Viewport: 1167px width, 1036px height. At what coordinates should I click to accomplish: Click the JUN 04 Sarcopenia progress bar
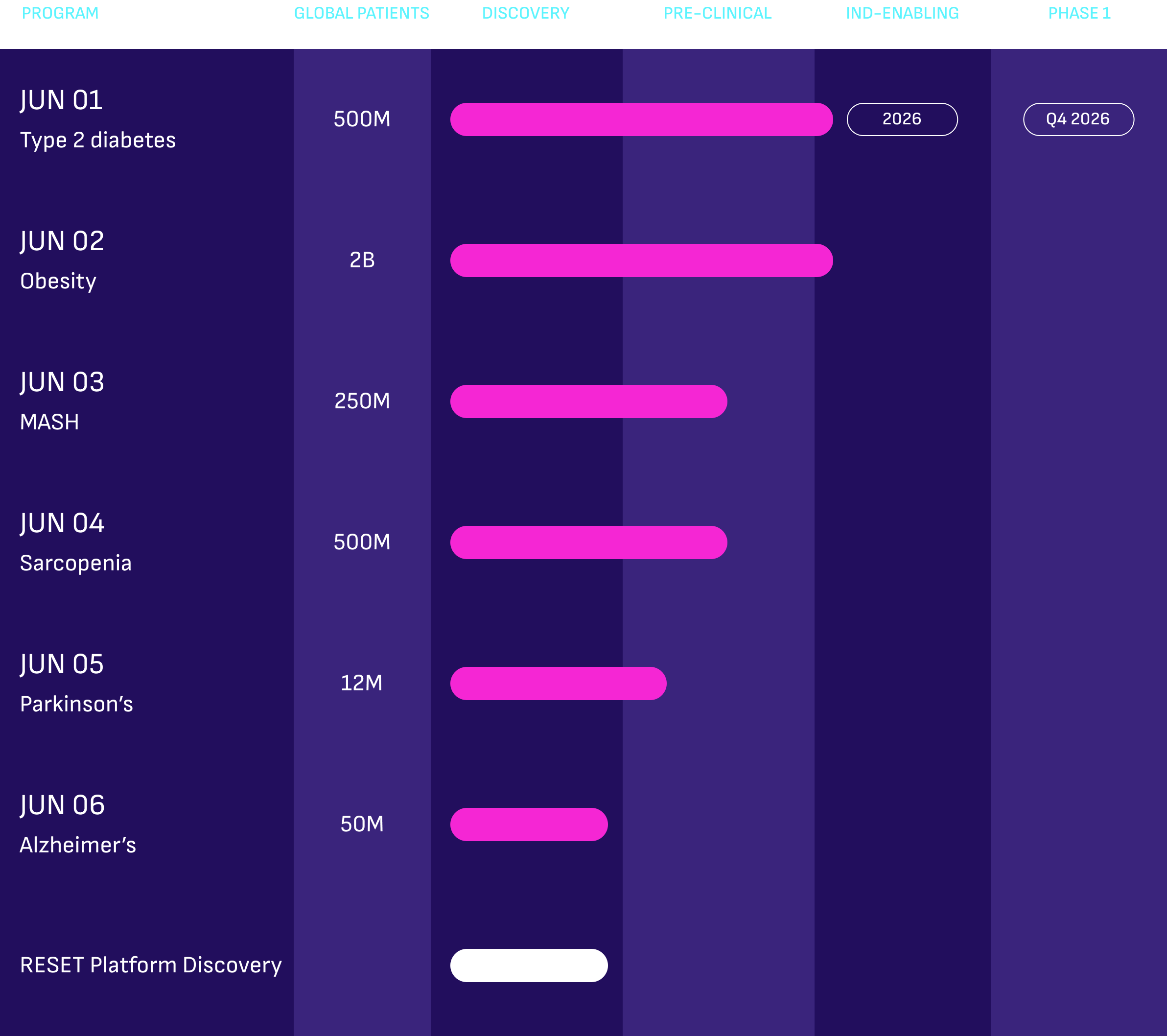tap(588, 542)
